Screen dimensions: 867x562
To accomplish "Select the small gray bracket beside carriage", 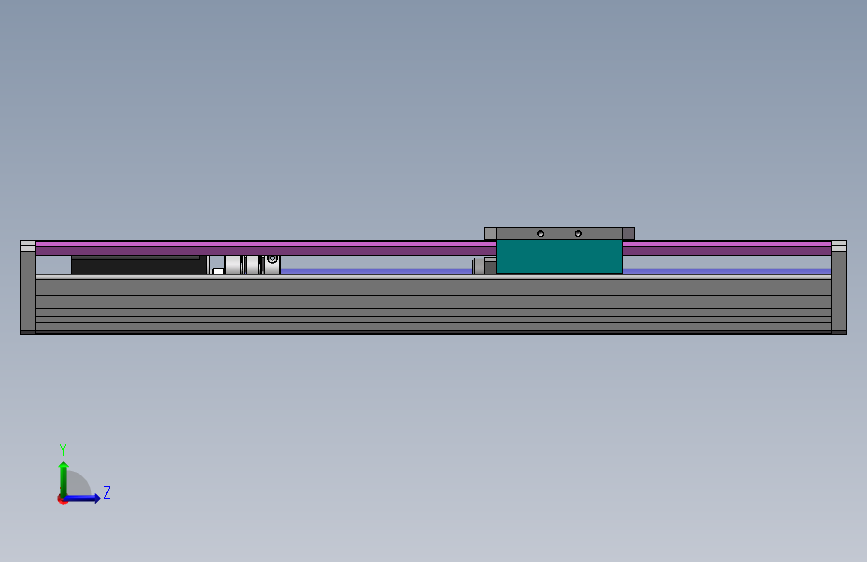I will click(x=490, y=266).
